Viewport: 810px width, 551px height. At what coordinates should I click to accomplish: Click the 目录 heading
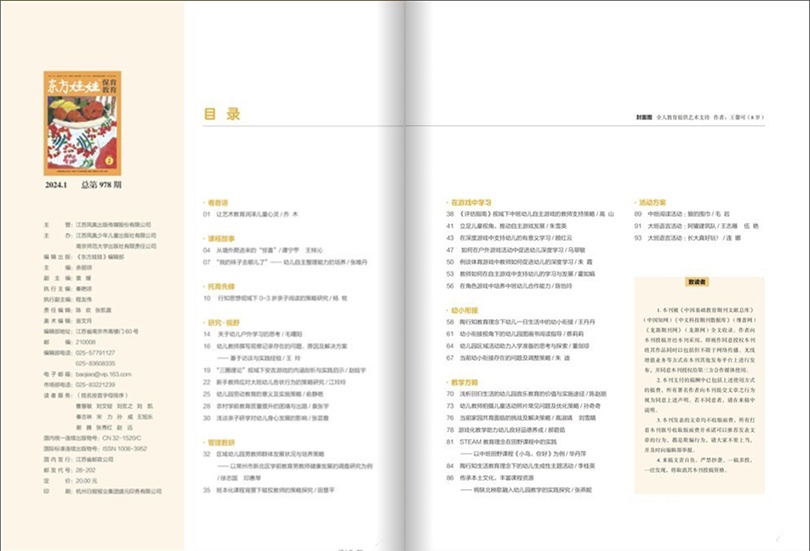click(x=222, y=114)
